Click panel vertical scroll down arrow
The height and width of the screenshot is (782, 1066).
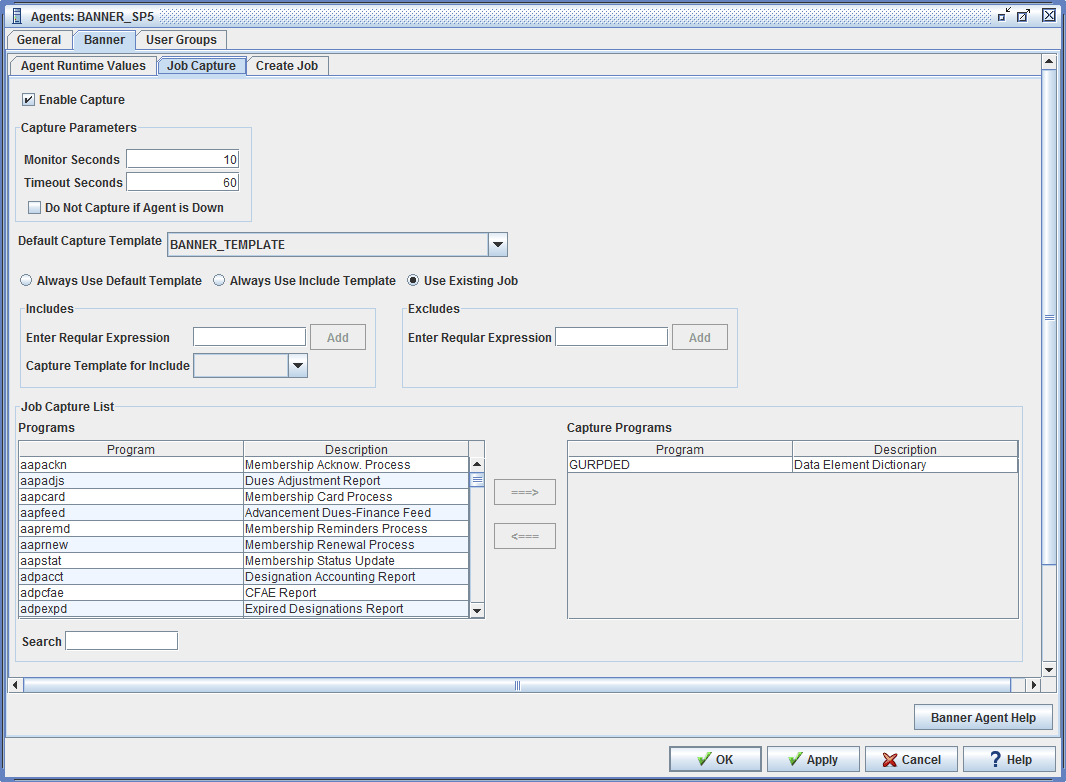click(1048, 670)
